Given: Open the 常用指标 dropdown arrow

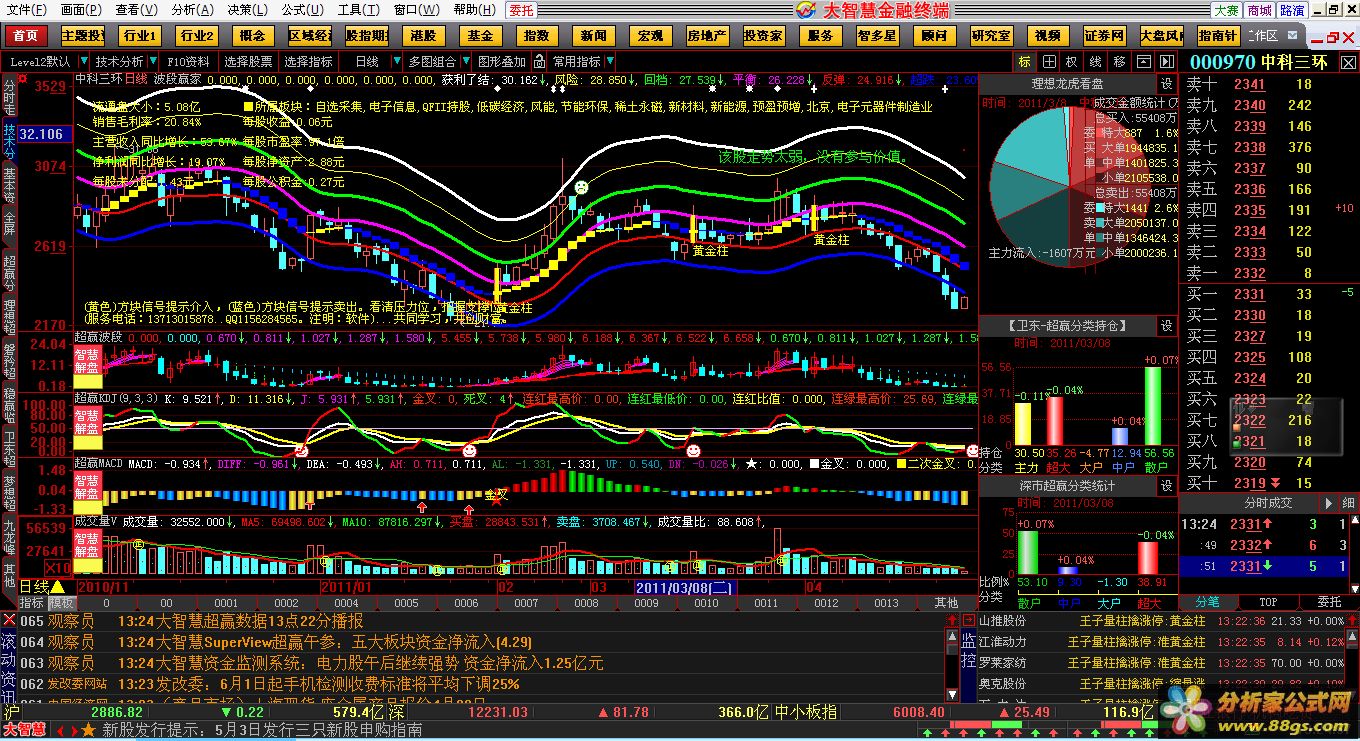Looking at the screenshot, I should [x=610, y=61].
